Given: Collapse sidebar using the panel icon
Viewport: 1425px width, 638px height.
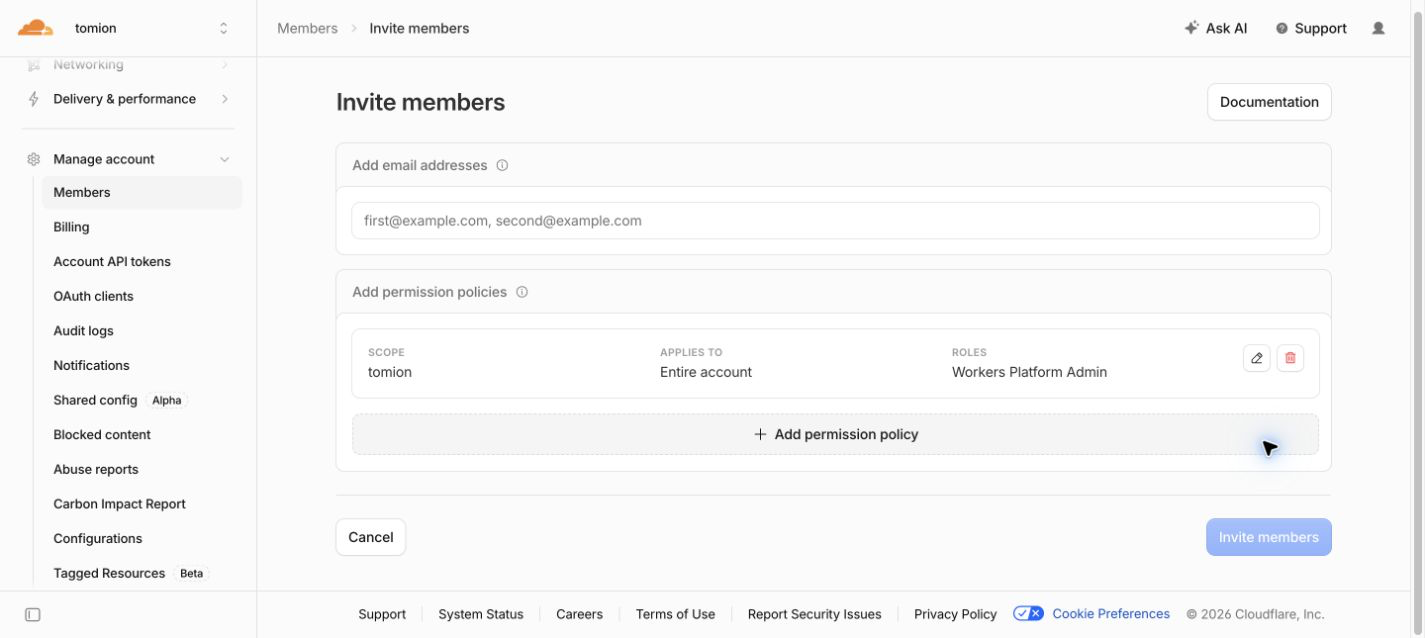Looking at the screenshot, I should [32, 614].
